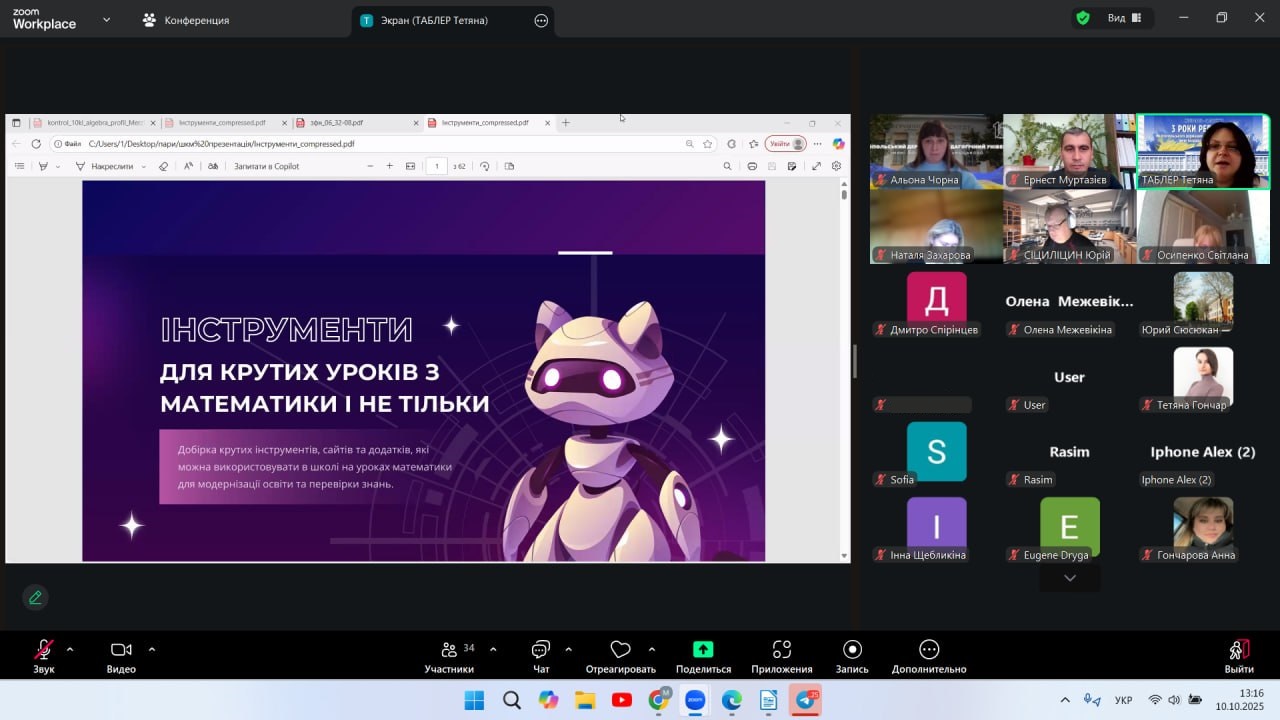Show more participants with the down chevron
The height and width of the screenshot is (720, 1280).
(1070, 578)
